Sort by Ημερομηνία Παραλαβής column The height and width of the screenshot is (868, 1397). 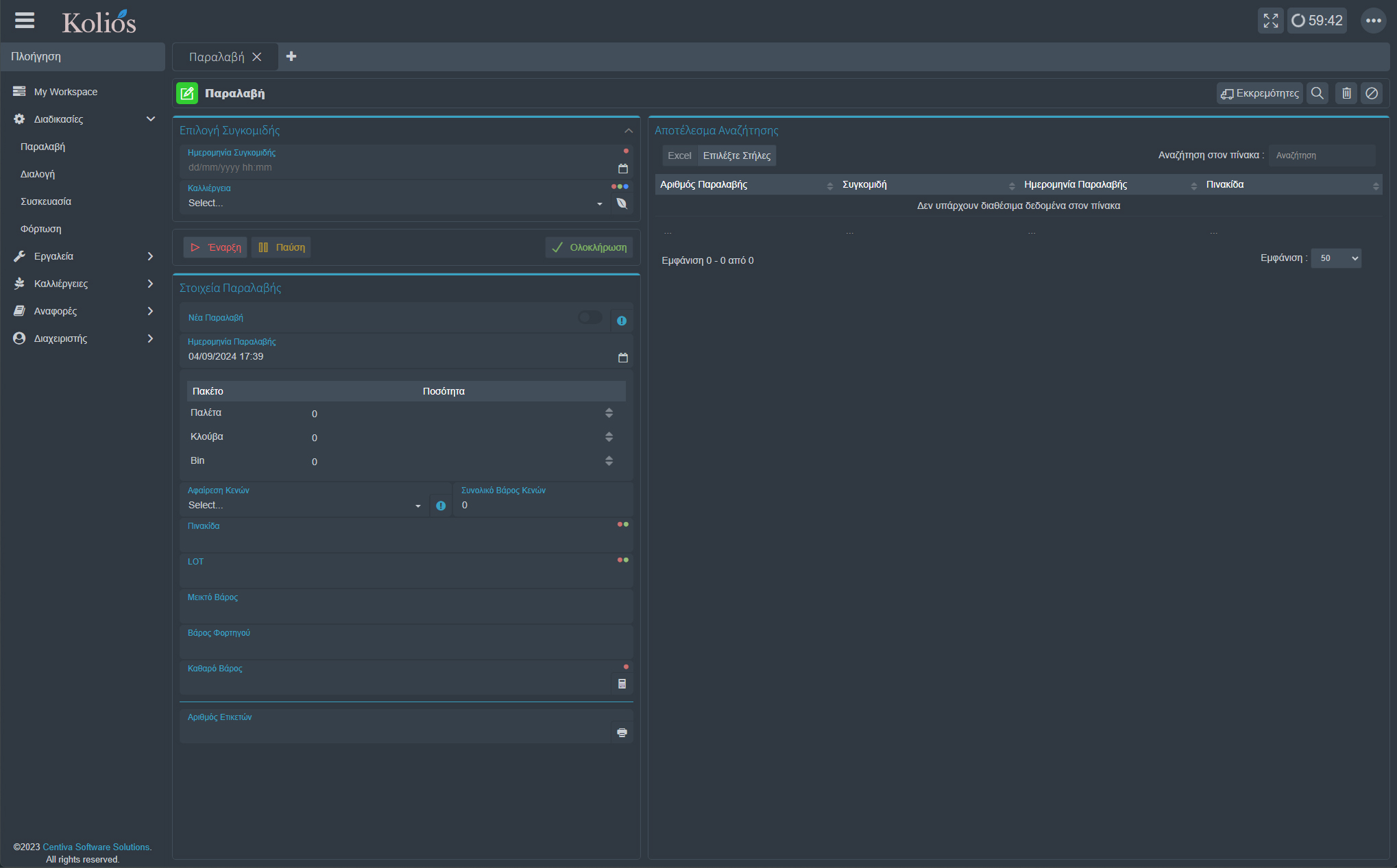1110,185
